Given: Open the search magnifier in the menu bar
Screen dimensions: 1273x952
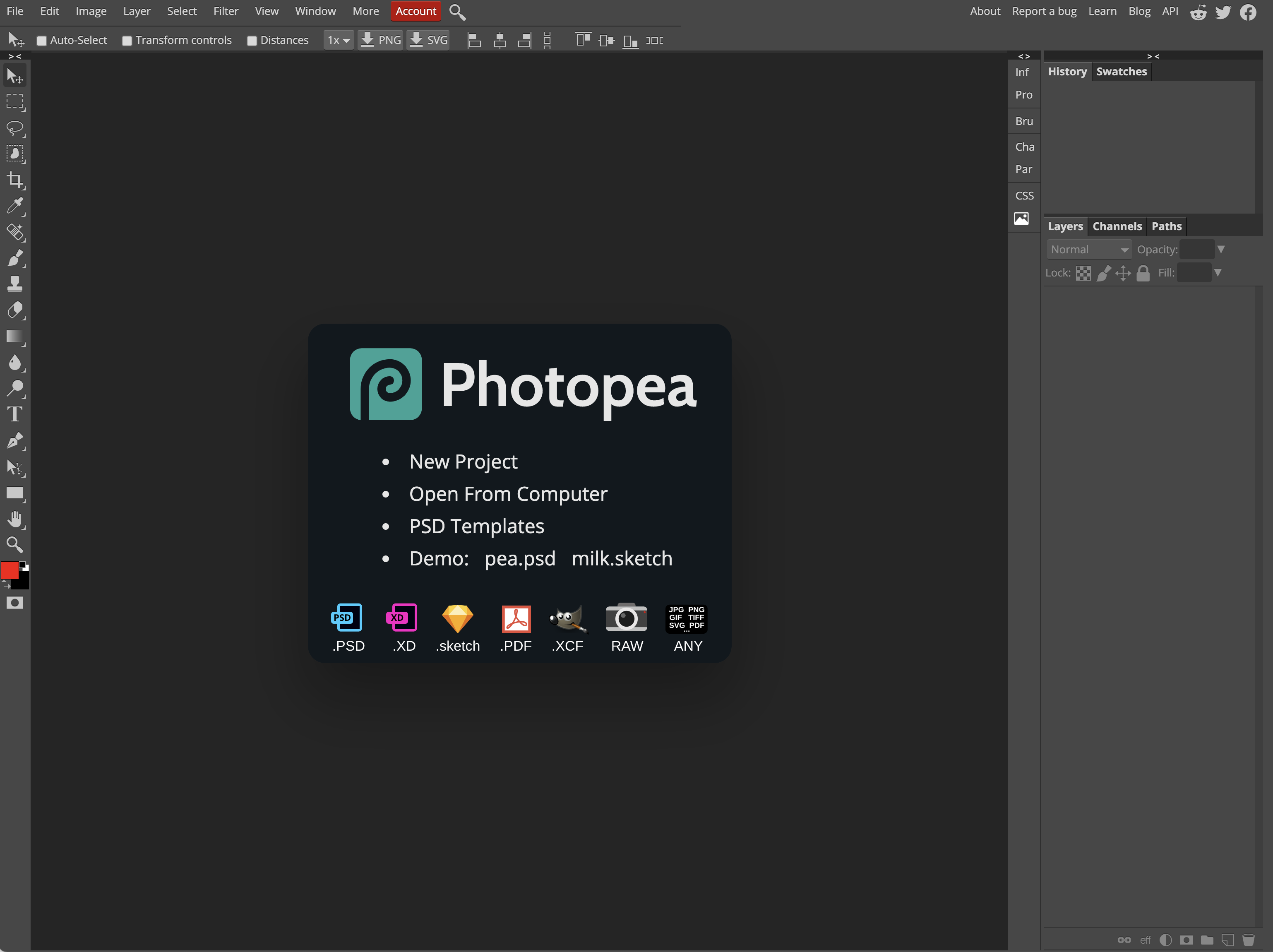Looking at the screenshot, I should [457, 12].
